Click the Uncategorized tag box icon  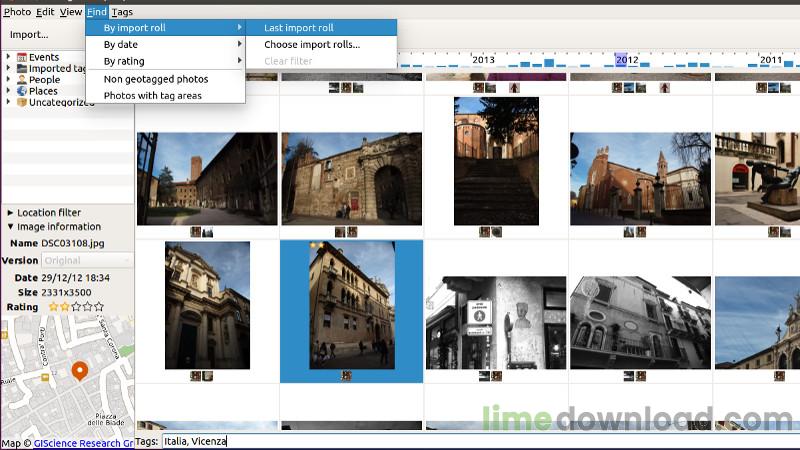click(x=21, y=102)
